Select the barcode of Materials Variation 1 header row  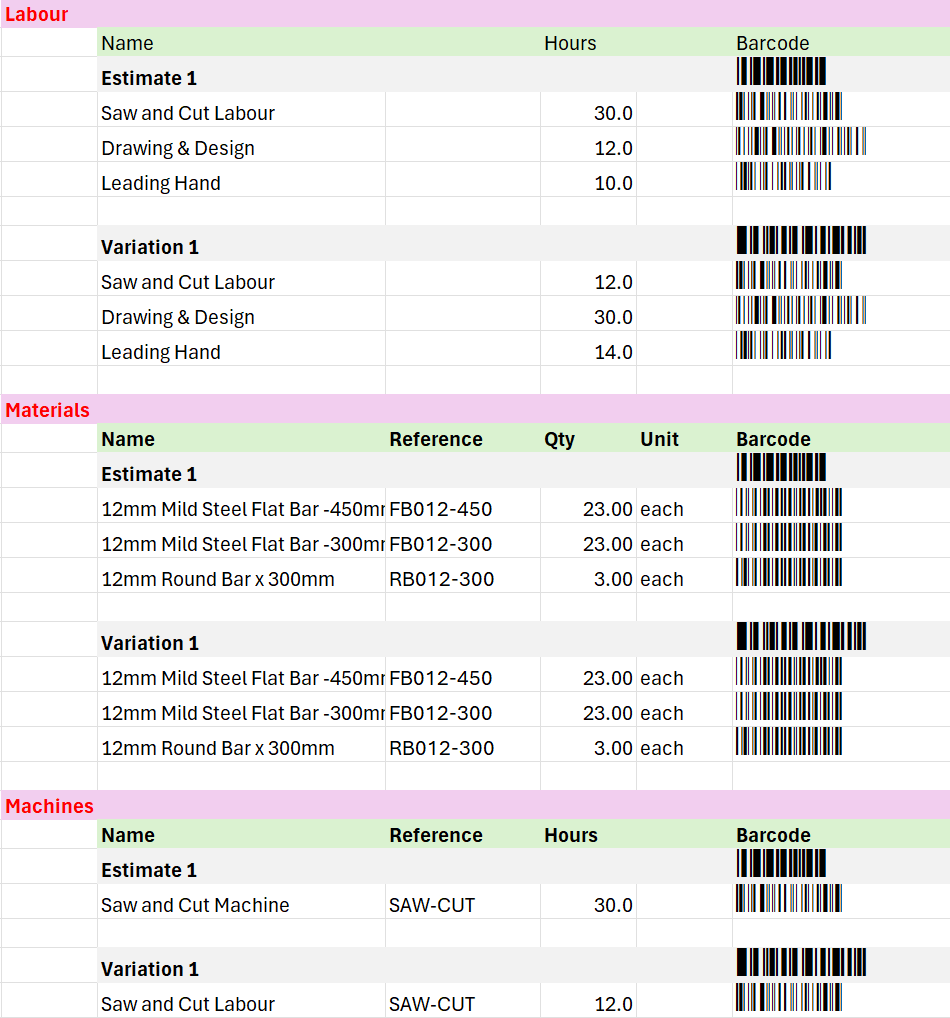click(x=801, y=637)
